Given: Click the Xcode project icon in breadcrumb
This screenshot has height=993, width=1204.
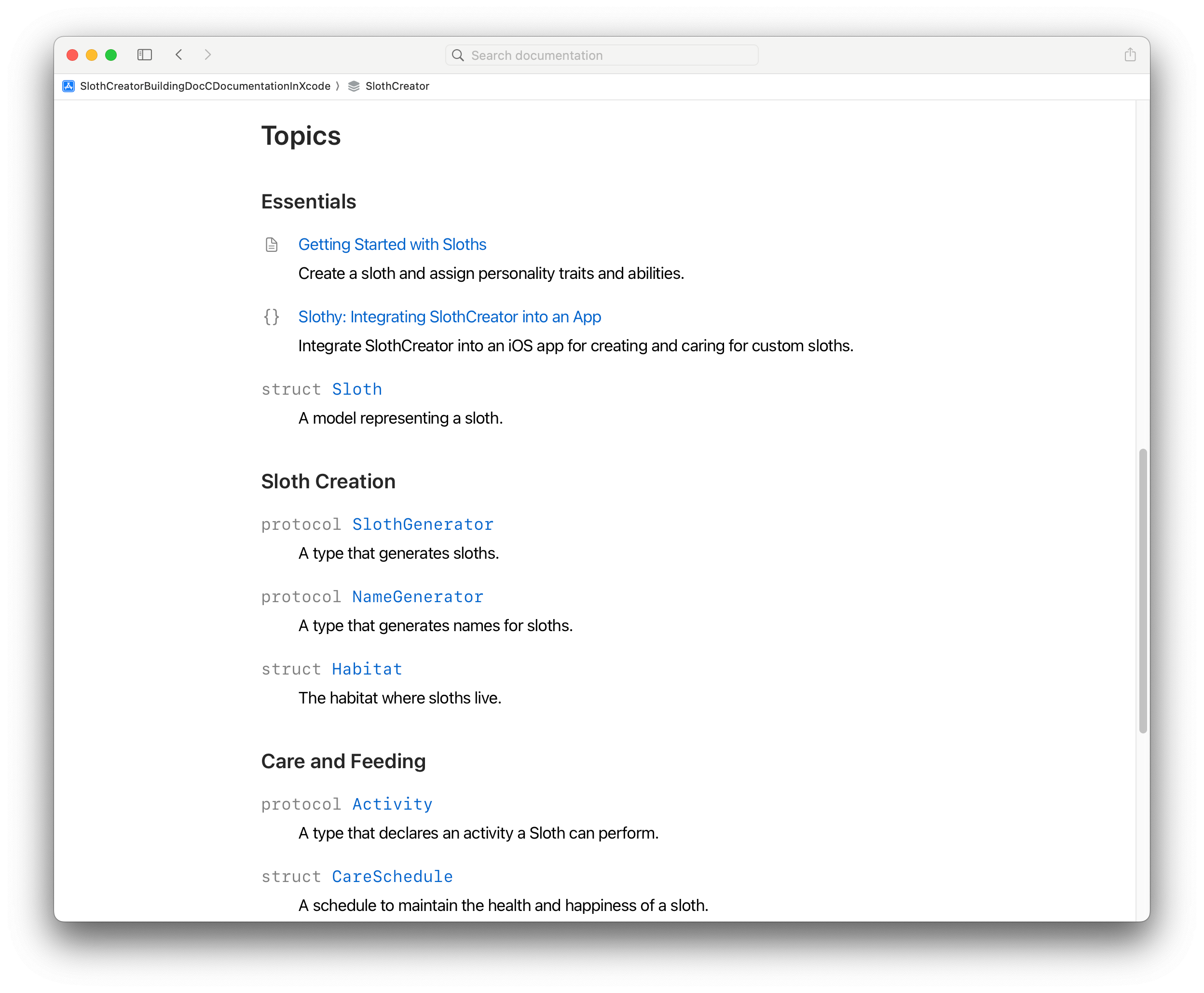Looking at the screenshot, I should click(x=68, y=86).
